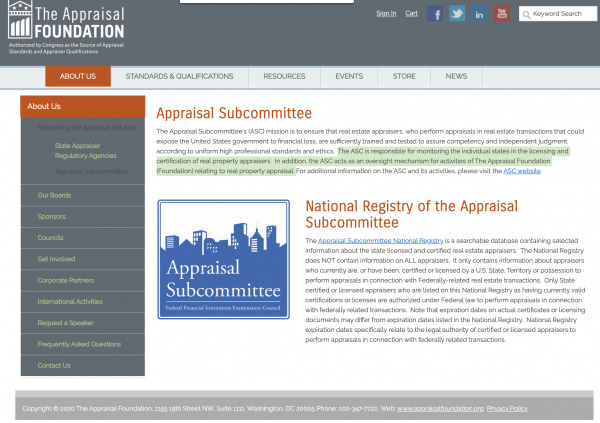Click The Appraisal Foundation logo
Image resolution: width=600 pixels, height=423 pixels.
(x=66, y=28)
